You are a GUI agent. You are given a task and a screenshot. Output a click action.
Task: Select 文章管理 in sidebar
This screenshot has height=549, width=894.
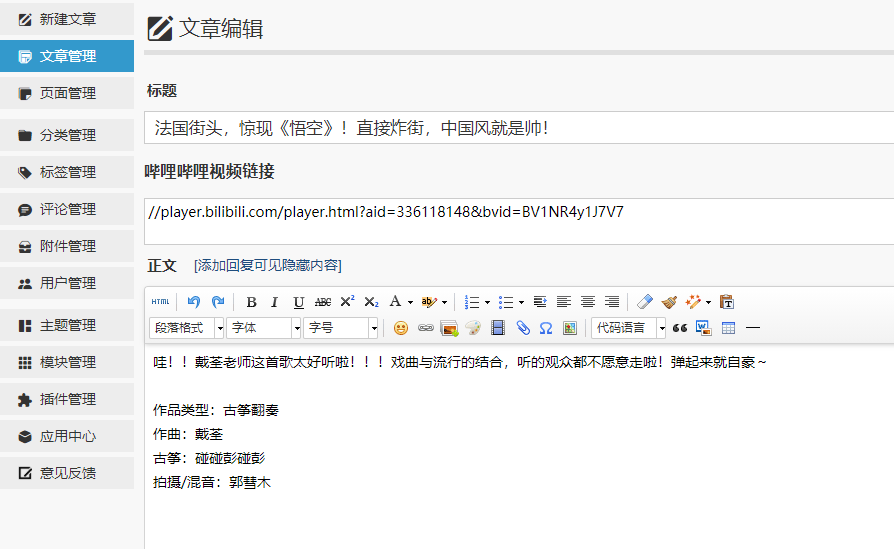[67, 56]
